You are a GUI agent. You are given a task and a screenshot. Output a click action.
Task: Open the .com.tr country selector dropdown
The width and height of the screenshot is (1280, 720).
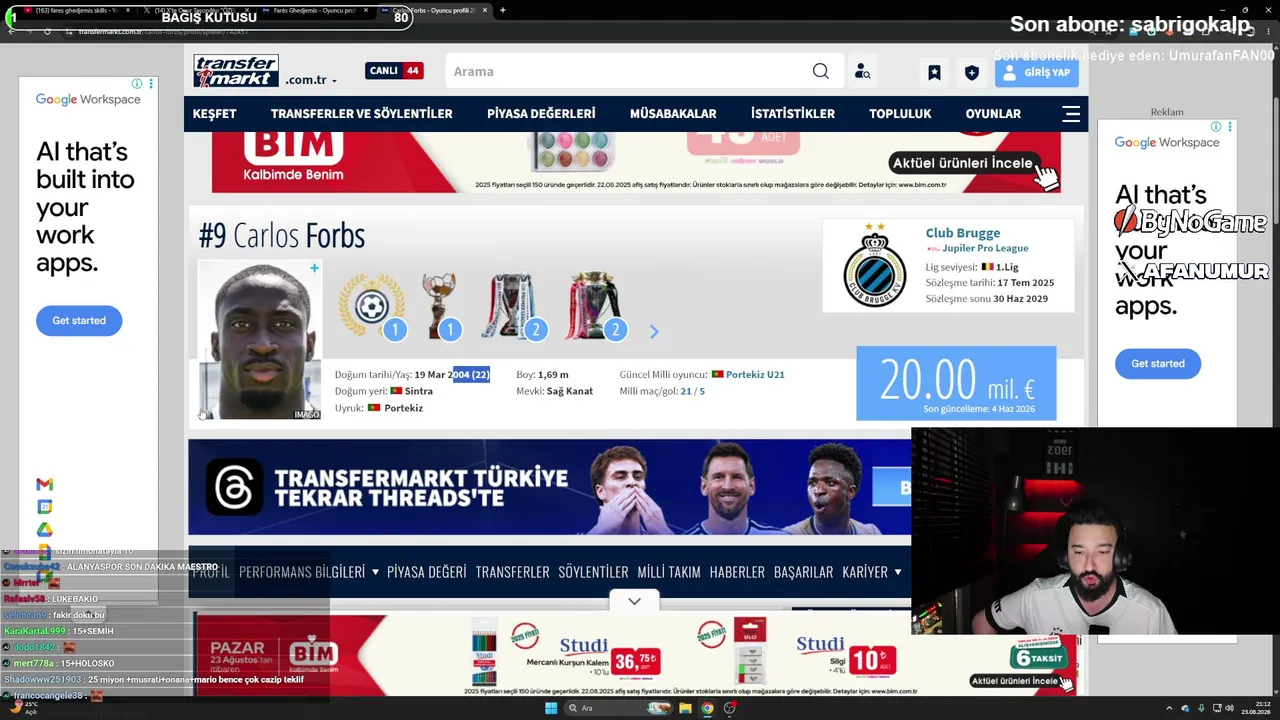[x=311, y=80]
